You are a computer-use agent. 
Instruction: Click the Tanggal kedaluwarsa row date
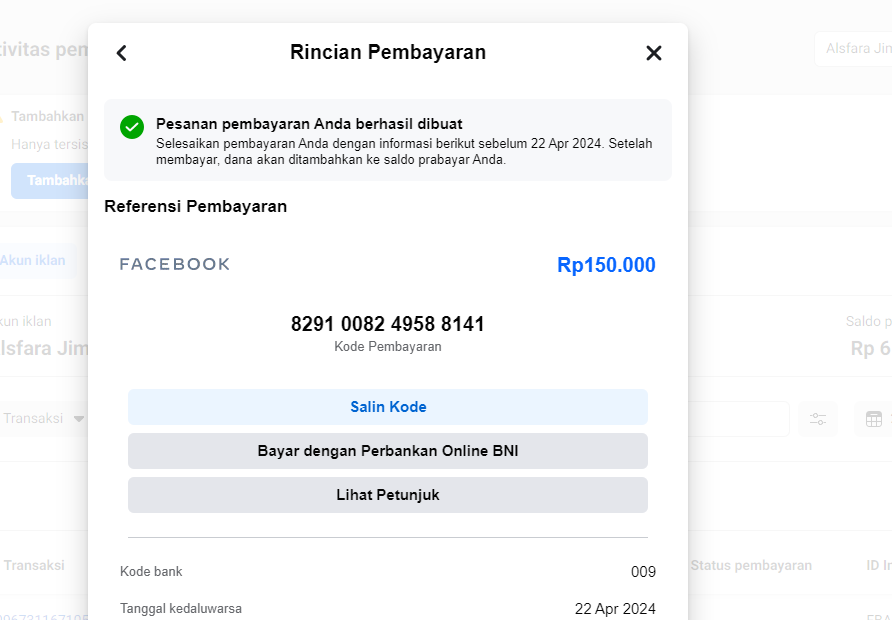point(615,608)
